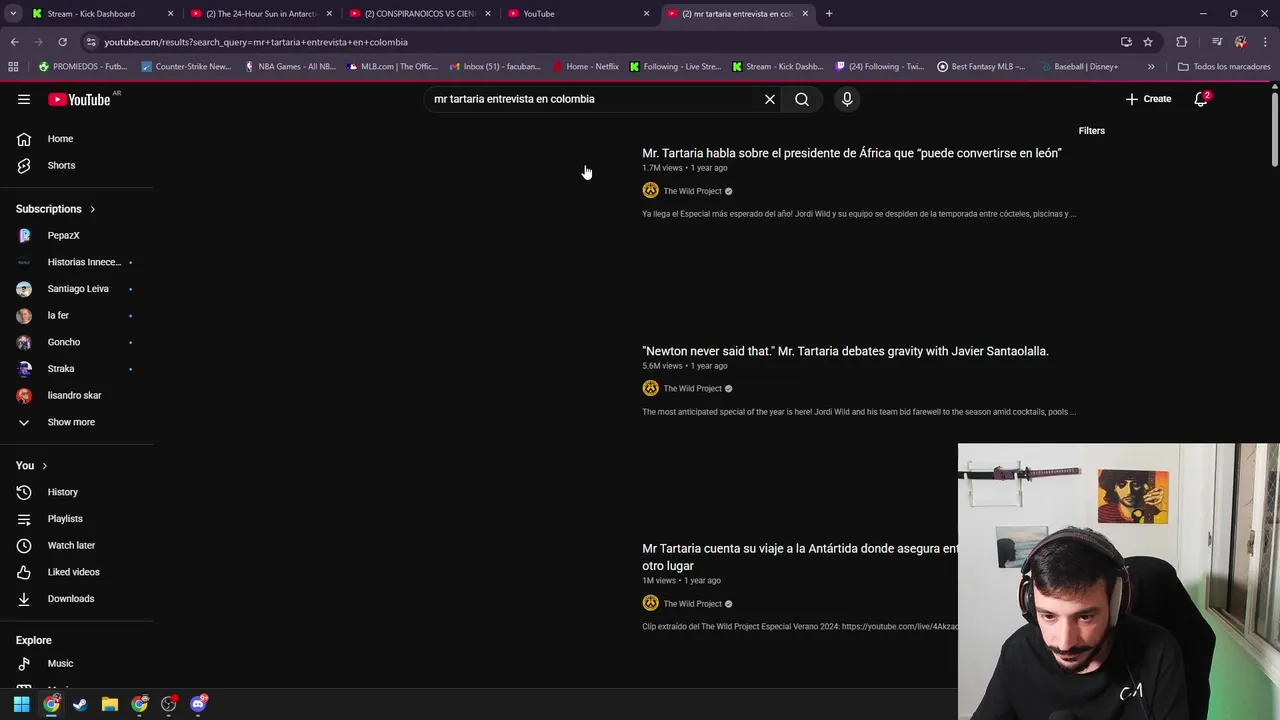Open NBA Games bookmark
This screenshot has height=720, width=1280.
pos(290,67)
